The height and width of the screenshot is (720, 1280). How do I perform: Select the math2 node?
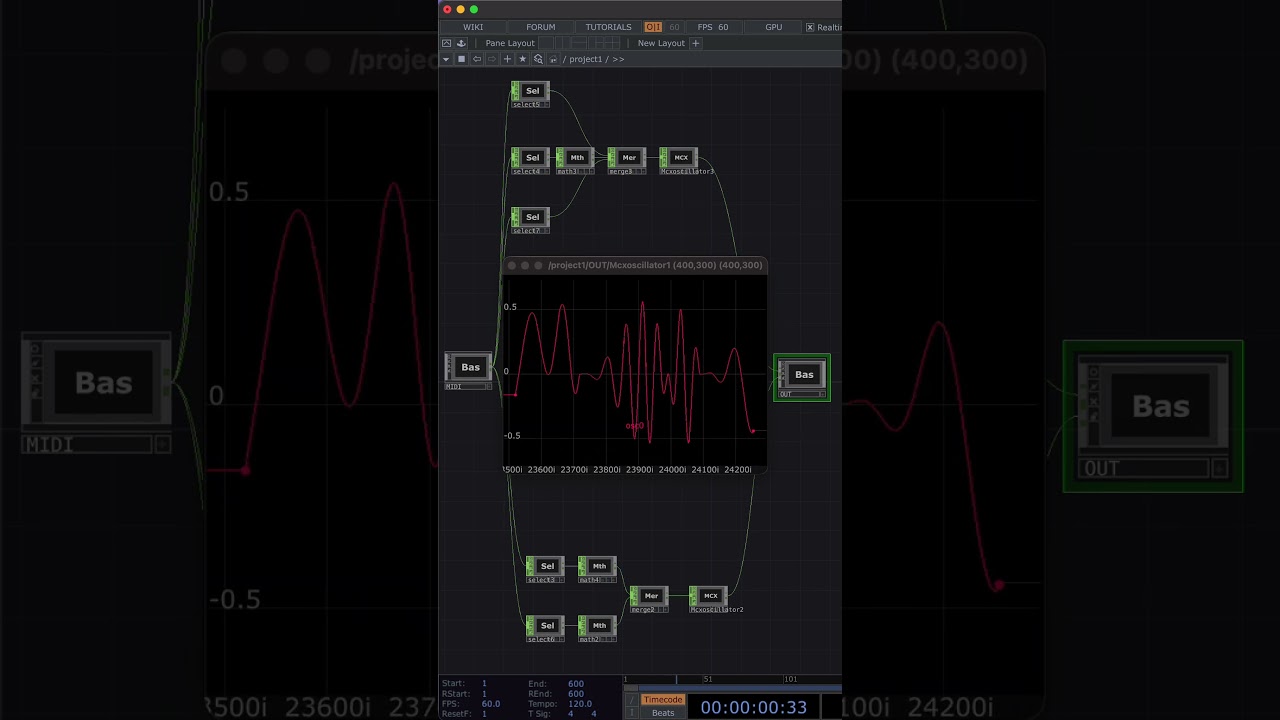(x=597, y=626)
